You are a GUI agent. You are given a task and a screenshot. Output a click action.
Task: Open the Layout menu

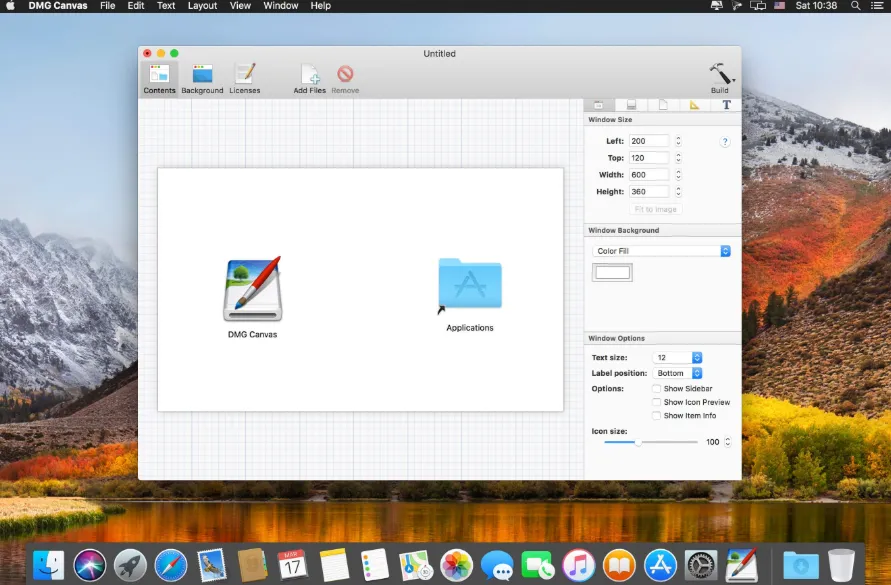(202, 6)
